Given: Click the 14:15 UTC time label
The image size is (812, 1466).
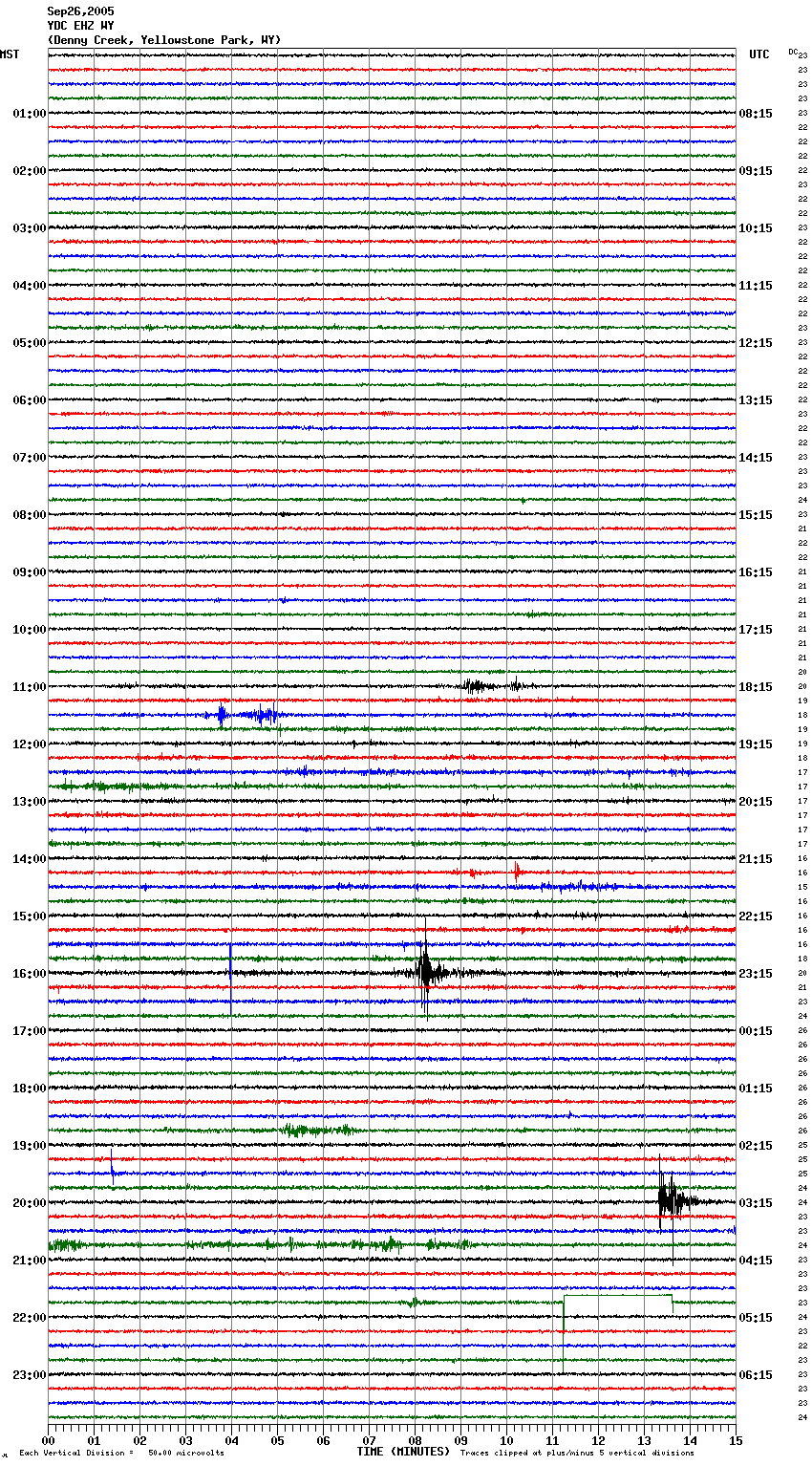Looking at the screenshot, I should (x=756, y=458).
